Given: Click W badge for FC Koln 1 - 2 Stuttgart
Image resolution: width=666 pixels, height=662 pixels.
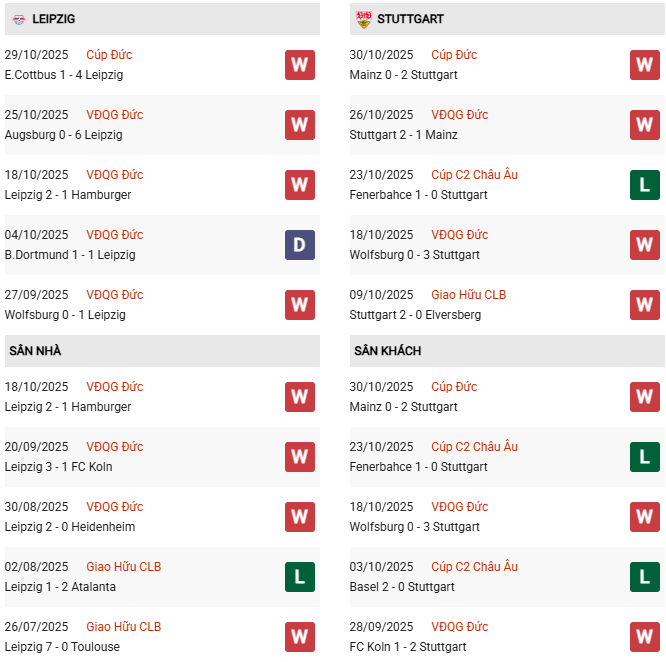Looking at the screenshot, I should pyautogui.click(x=644, y=637).
